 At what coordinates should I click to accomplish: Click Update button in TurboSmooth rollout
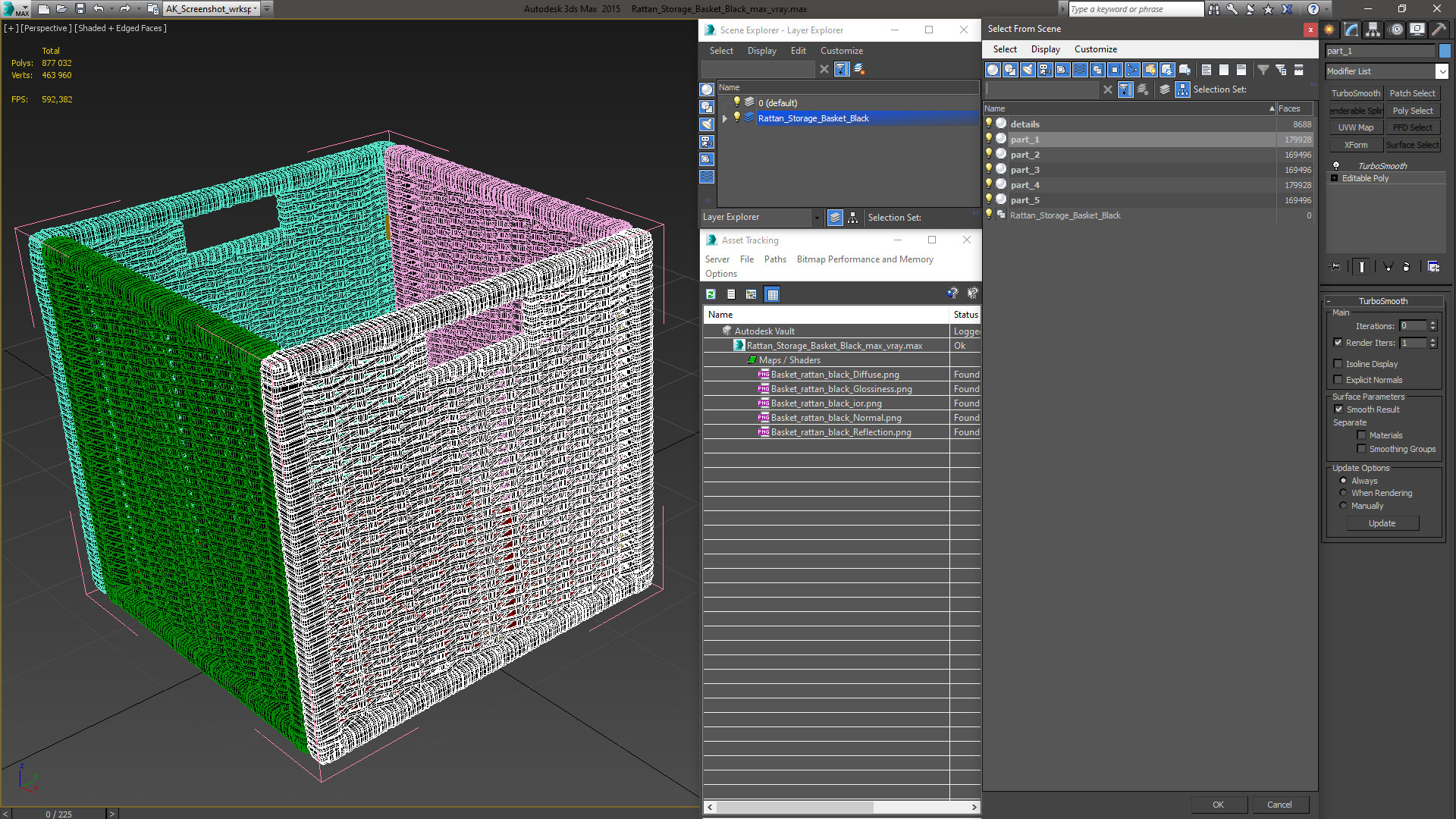tap(1382, 523)
